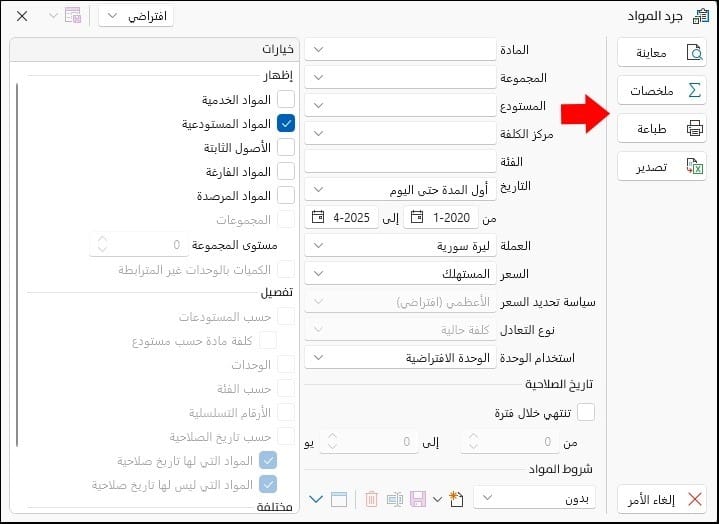This screenshot has height=524, width=719.
Task: Open the العملة currency dropdown
Action: point(400,246)
